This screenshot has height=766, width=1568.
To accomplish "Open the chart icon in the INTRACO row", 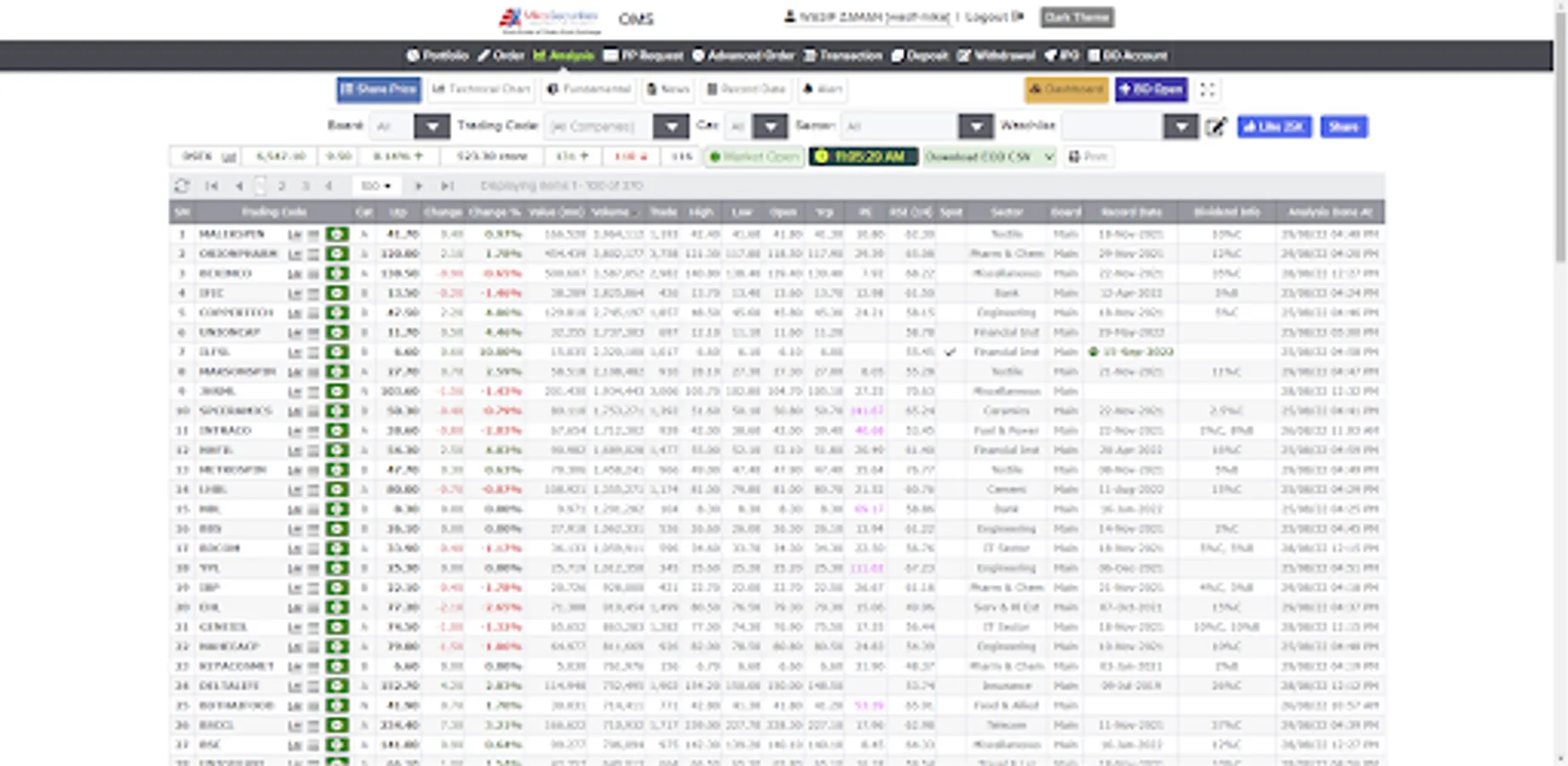I will pos(295,431).
